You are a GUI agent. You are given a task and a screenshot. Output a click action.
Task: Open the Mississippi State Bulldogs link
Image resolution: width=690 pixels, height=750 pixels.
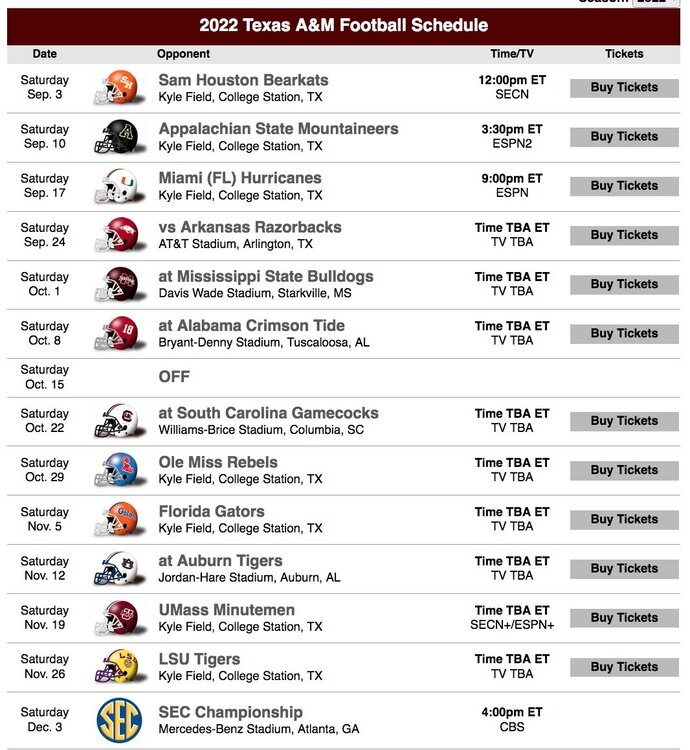[x=266, y=276]
